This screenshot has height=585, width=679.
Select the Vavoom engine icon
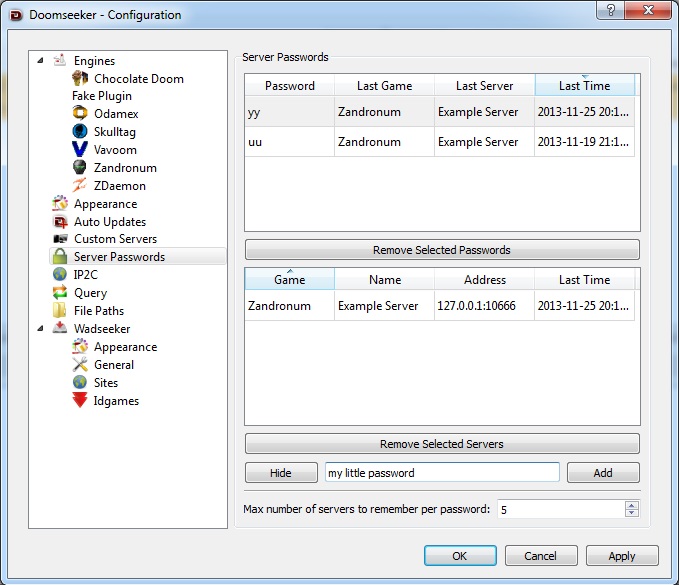tap(80, 150)
